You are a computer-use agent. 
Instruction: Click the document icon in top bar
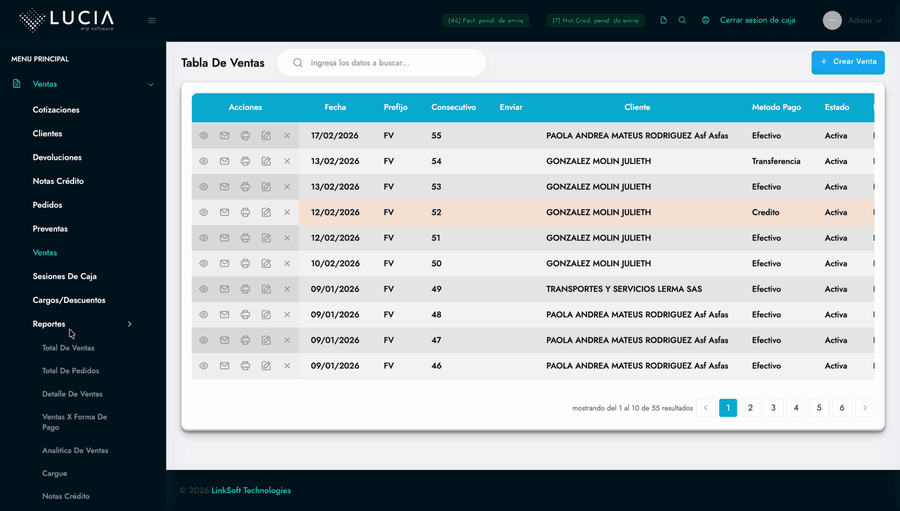point(663,20)
